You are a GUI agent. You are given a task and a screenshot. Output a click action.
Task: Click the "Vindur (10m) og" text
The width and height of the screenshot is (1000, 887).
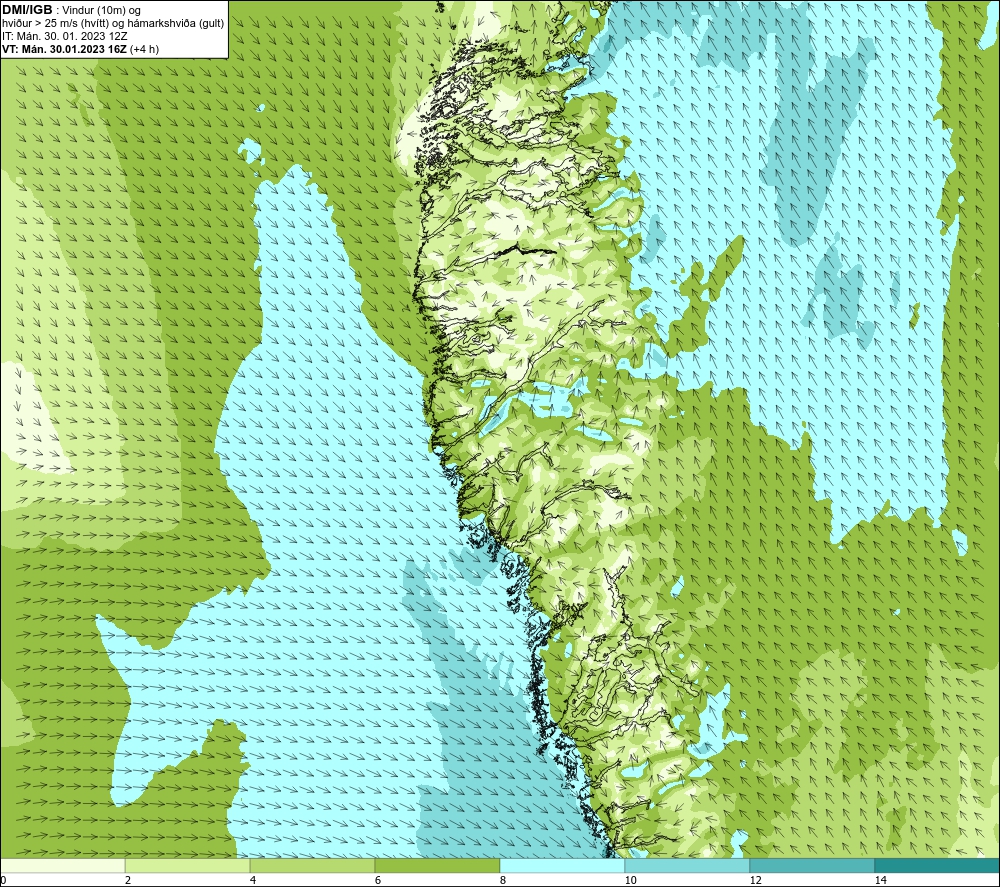[101, 11]
